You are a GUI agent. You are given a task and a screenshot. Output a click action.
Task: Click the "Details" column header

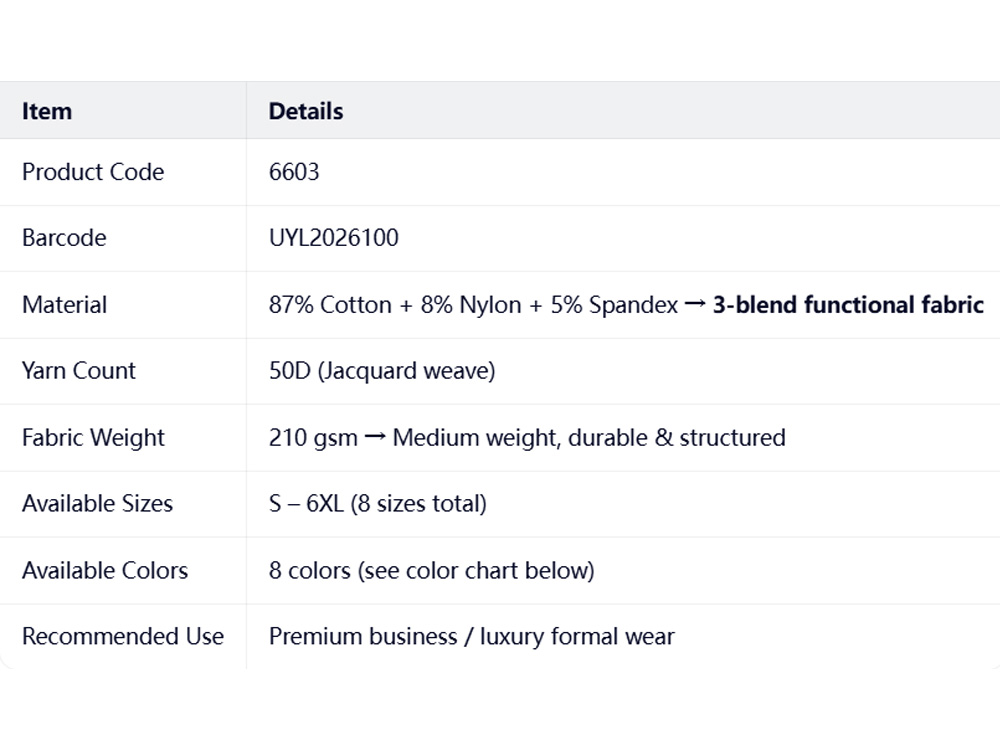tap(306, 111)
